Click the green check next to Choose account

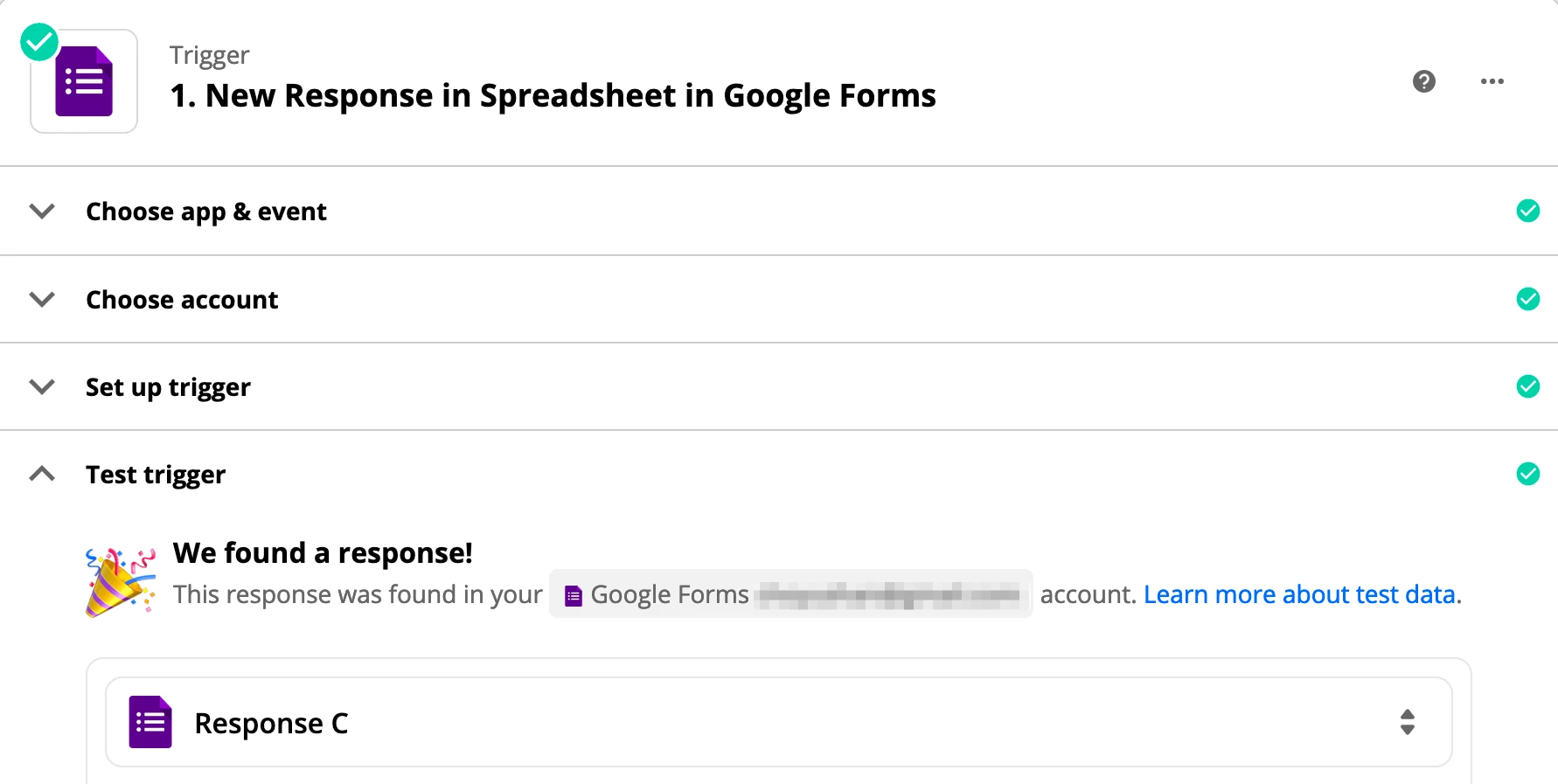[1528, 299]
